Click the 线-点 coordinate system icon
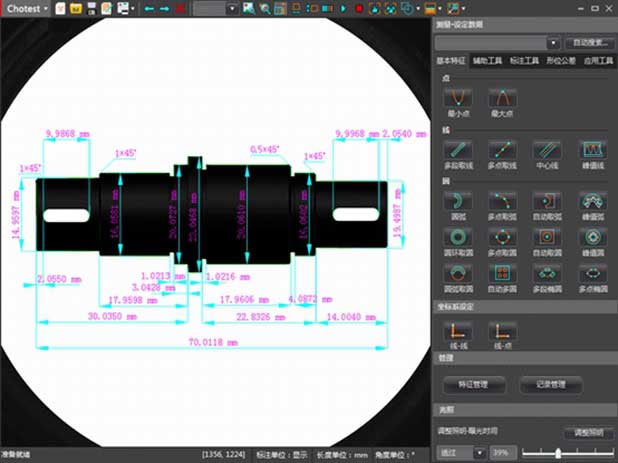Viewport: 618px width, 463px height. click(501, 331)
